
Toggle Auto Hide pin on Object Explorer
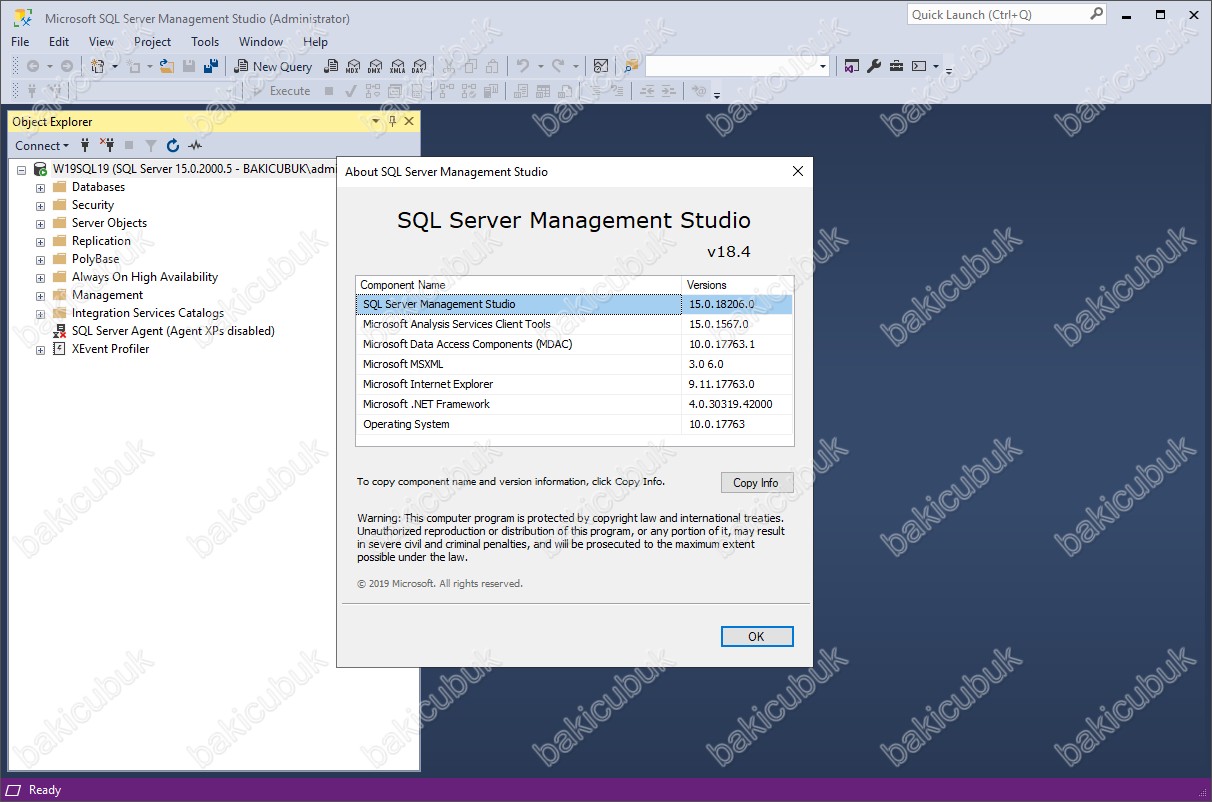coord(392,121)
